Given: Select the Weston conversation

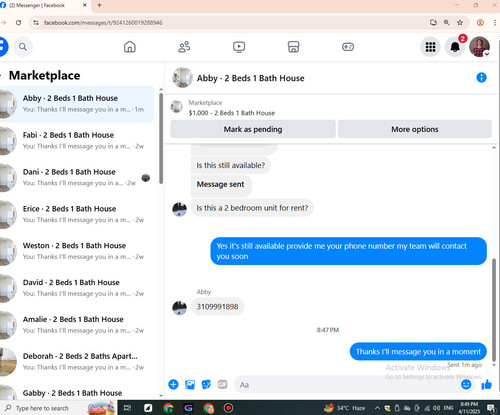Looking at the screenshot, I should [x=77, y=251].
